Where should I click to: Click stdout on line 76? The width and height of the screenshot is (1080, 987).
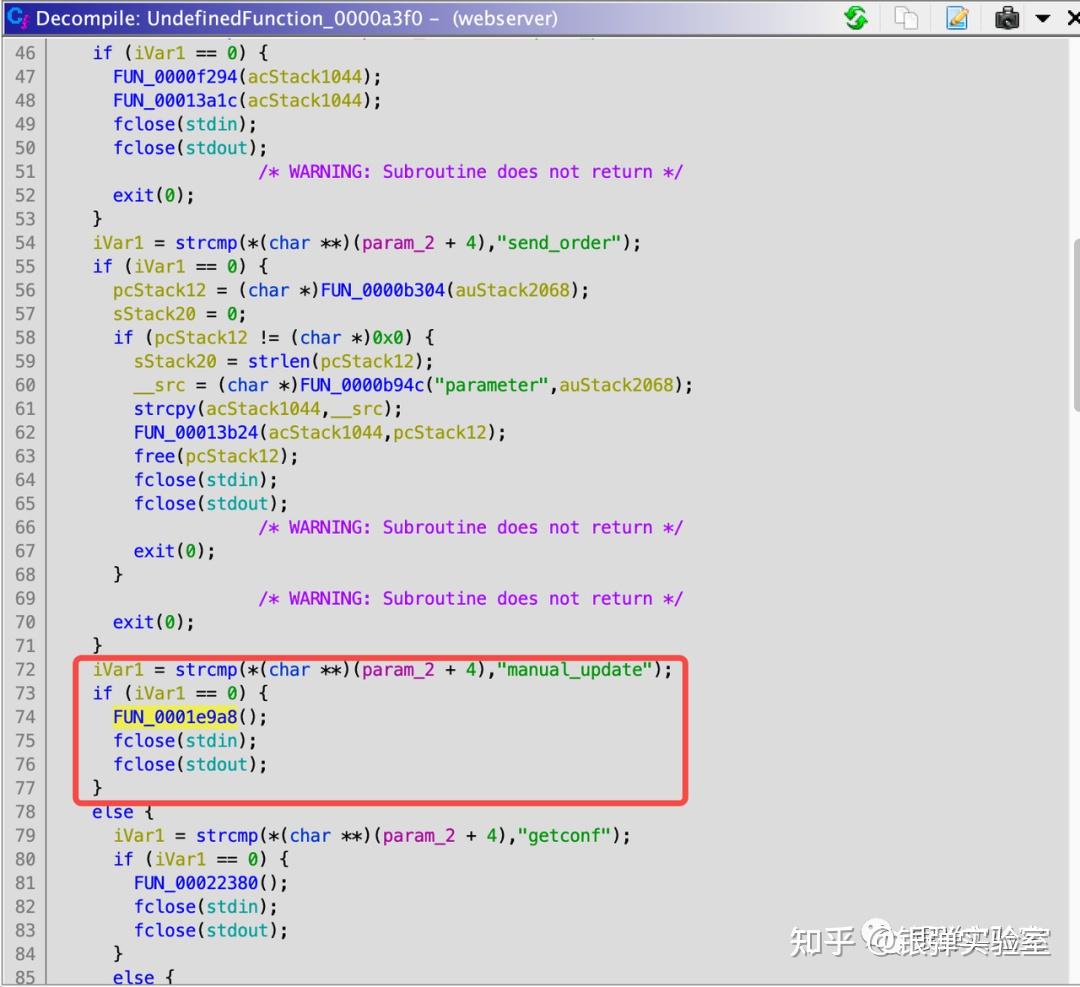(x=216, y=765)
